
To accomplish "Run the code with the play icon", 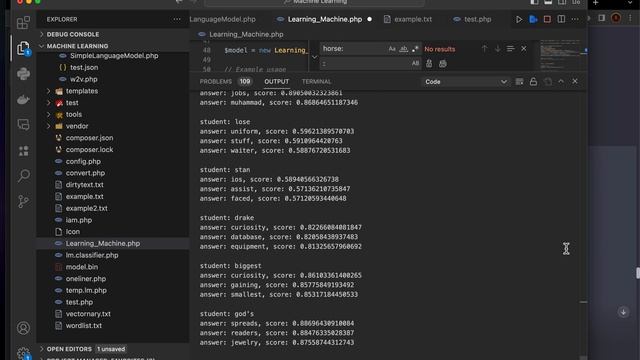I will (519, 19).
